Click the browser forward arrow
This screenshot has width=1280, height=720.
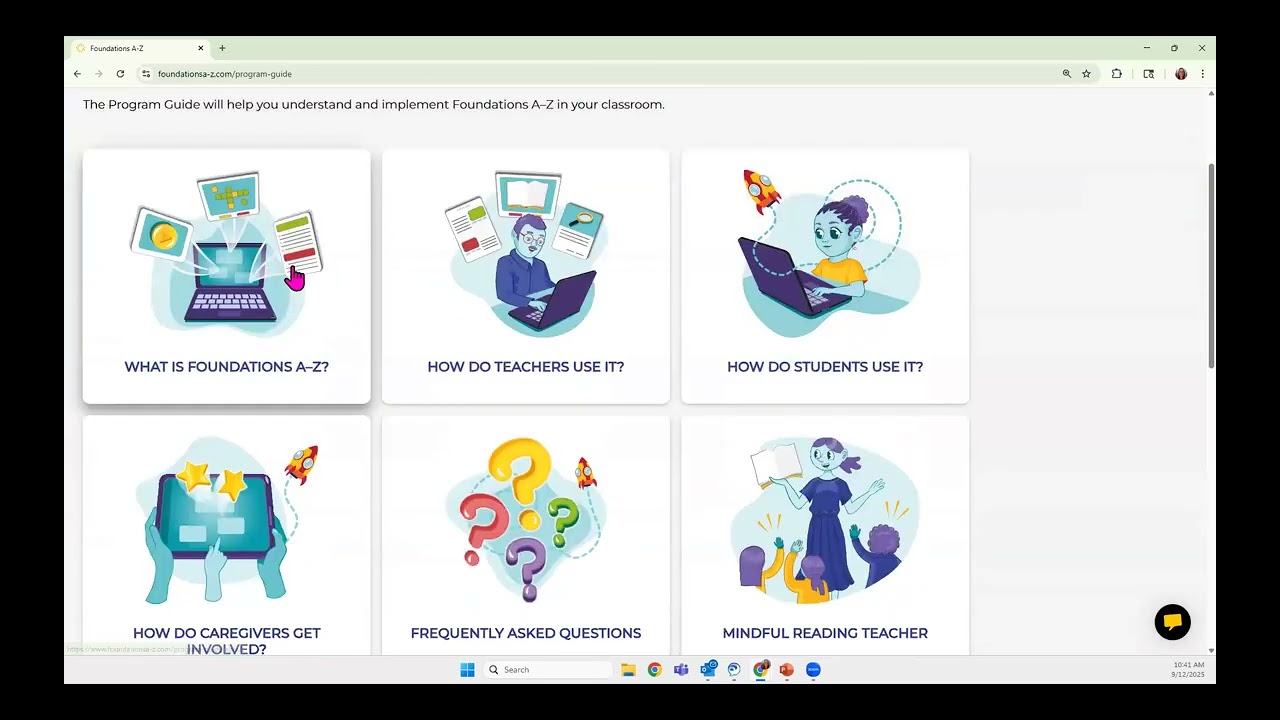(x=98, y=74)
